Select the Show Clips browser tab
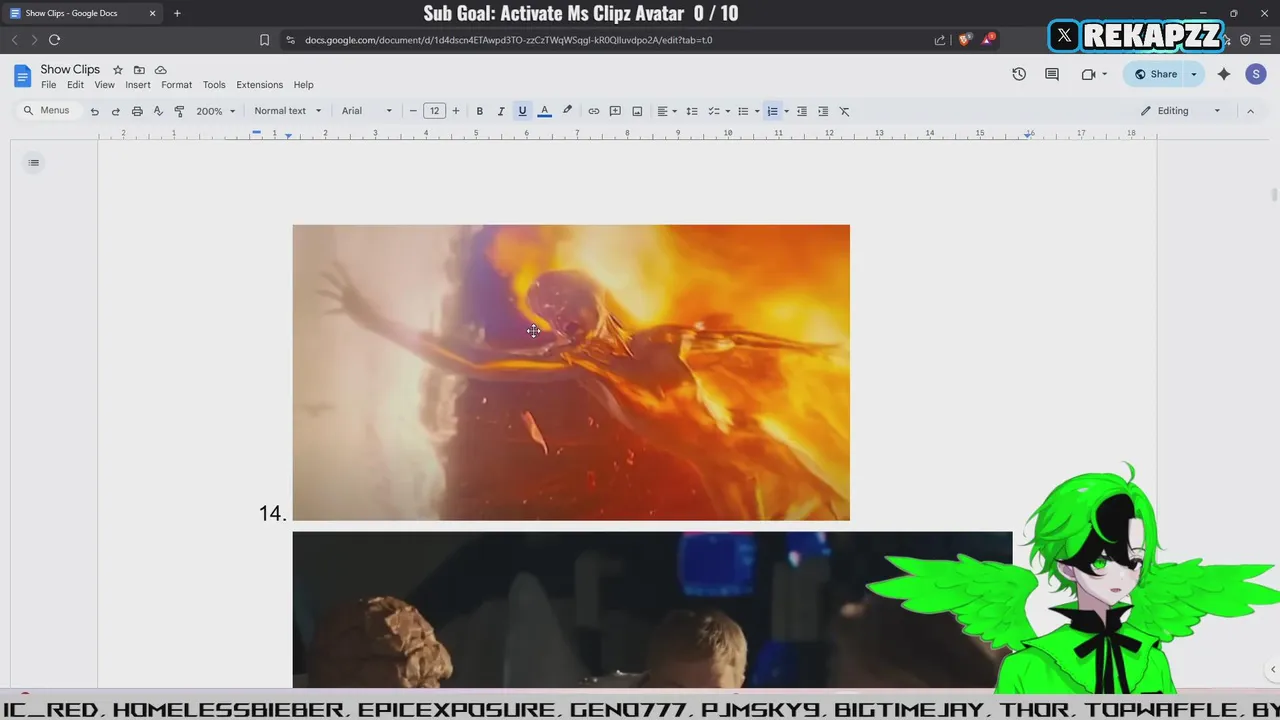The height and width of the screenshot is (720, 1280). pyautogui.click(x=83, y=13)
